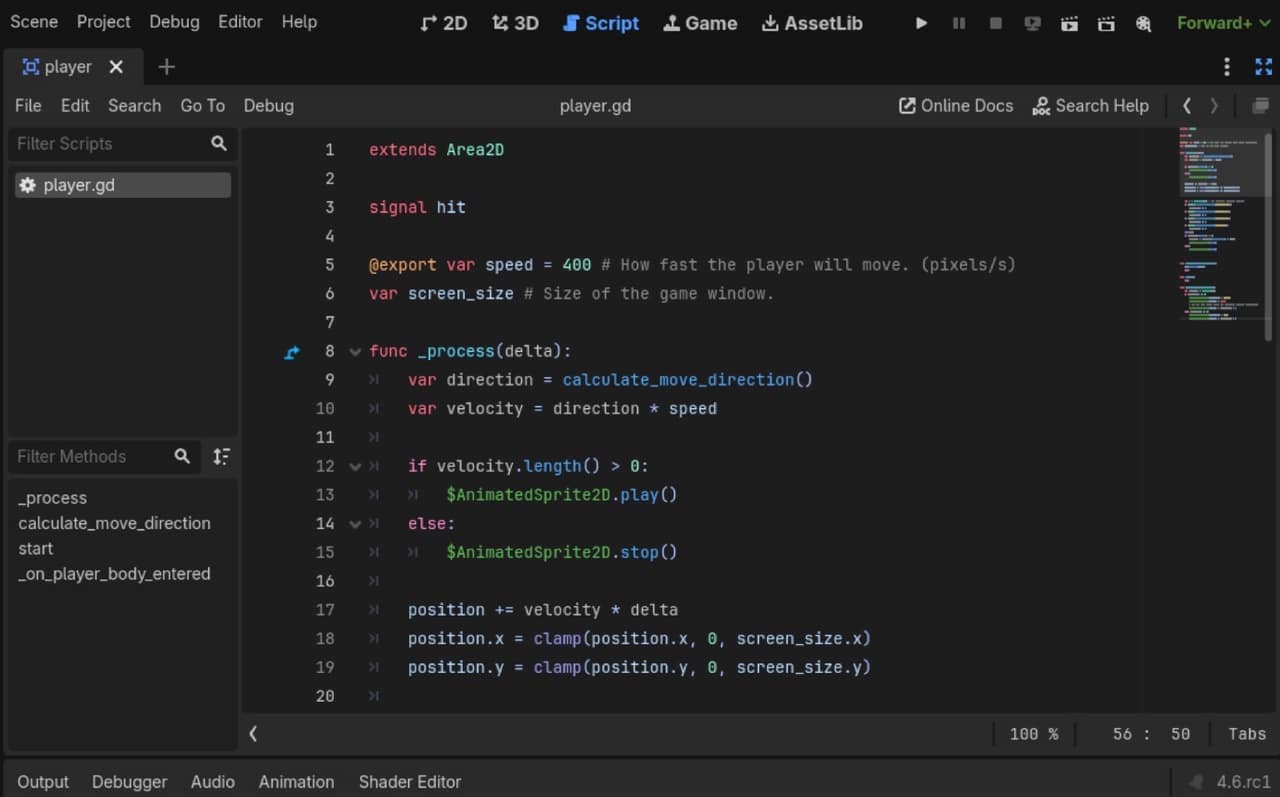Select _on_player_body_entered in the methods list
The height and width of the screenshot is (797, 1280).
114,573
